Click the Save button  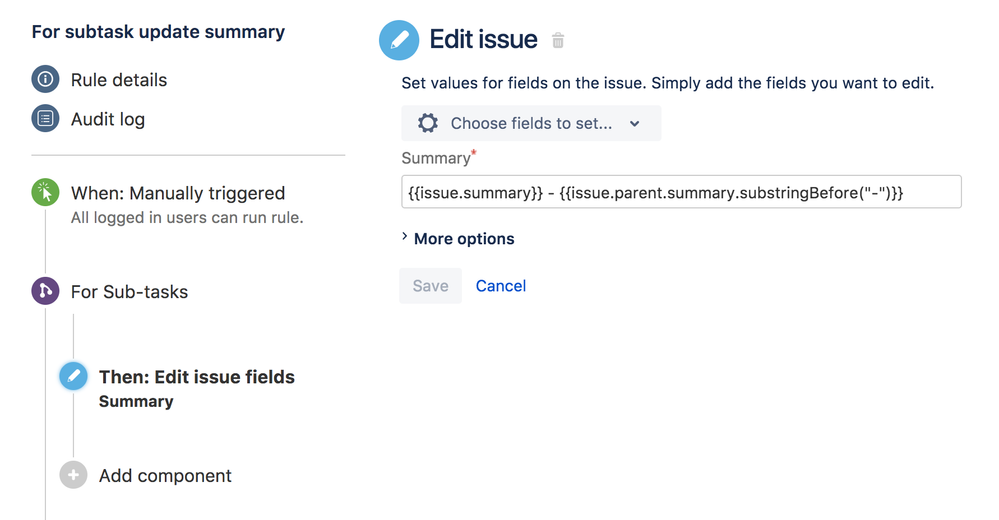(431, 285)
